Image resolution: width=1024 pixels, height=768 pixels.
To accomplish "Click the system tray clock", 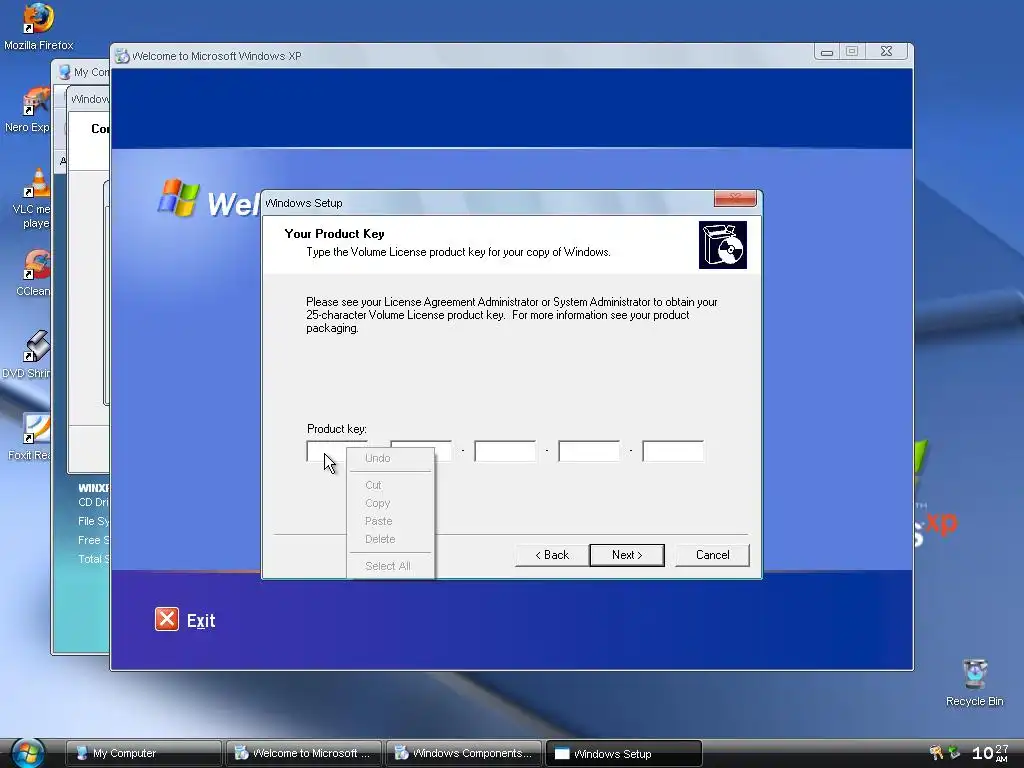I will coord(991,753).
